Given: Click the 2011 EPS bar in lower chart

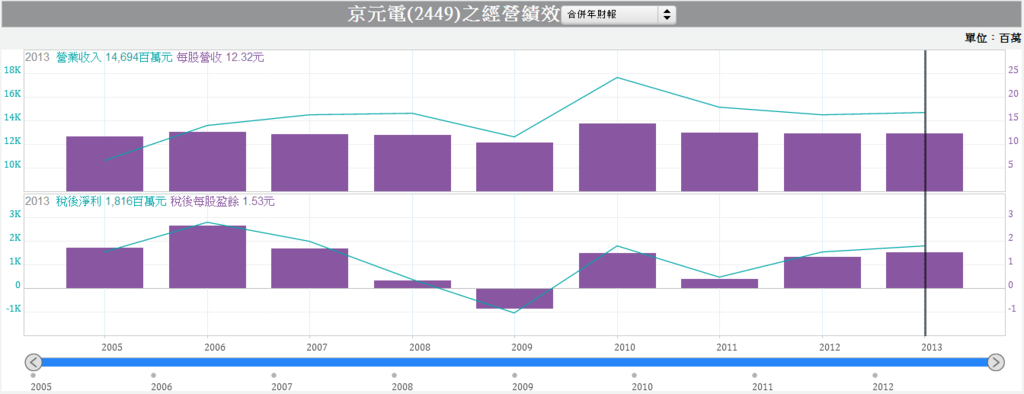Looking at the screenshot, I should (x=720, y=284).
